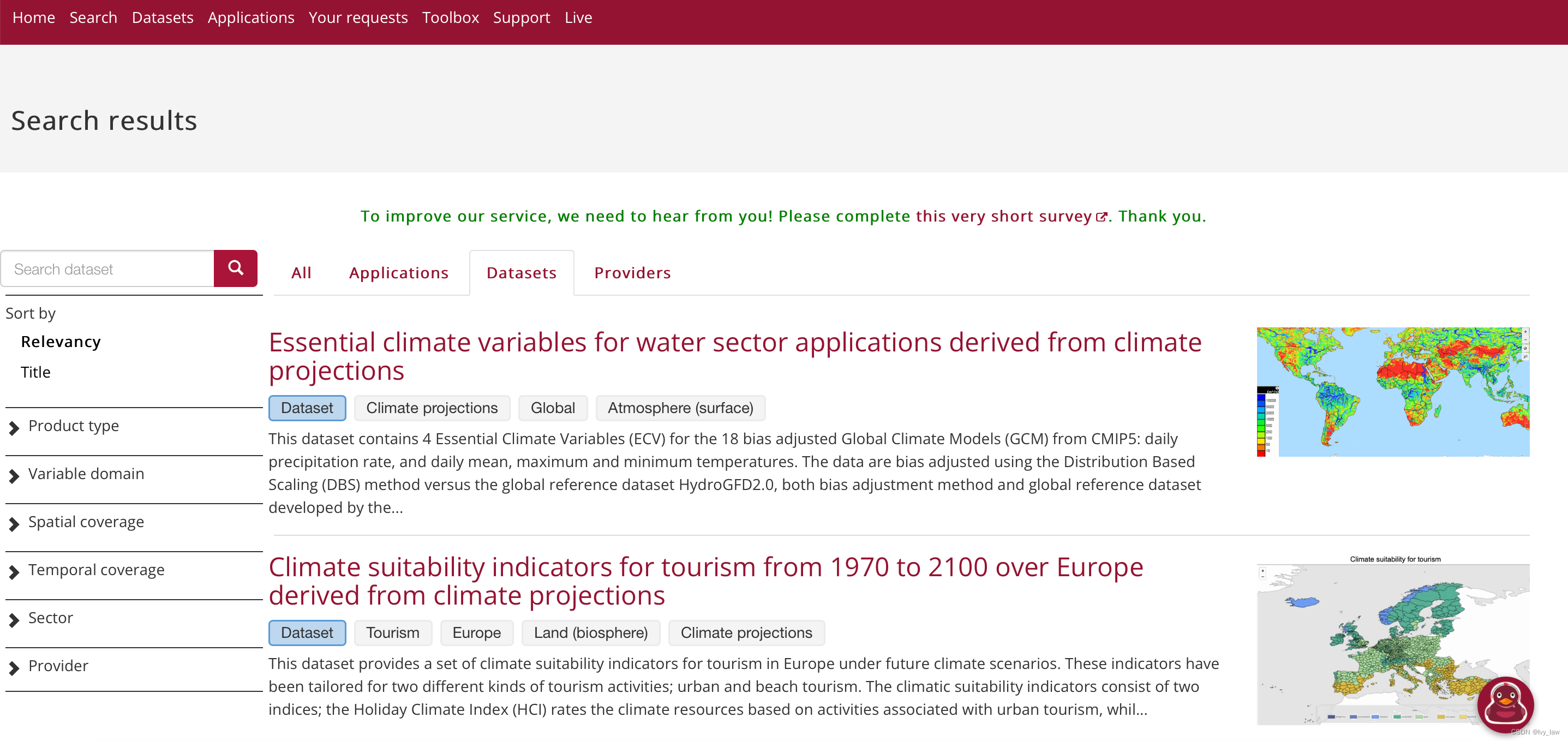
Task: Click the Climate projections tag button
Action: (431, 408)
